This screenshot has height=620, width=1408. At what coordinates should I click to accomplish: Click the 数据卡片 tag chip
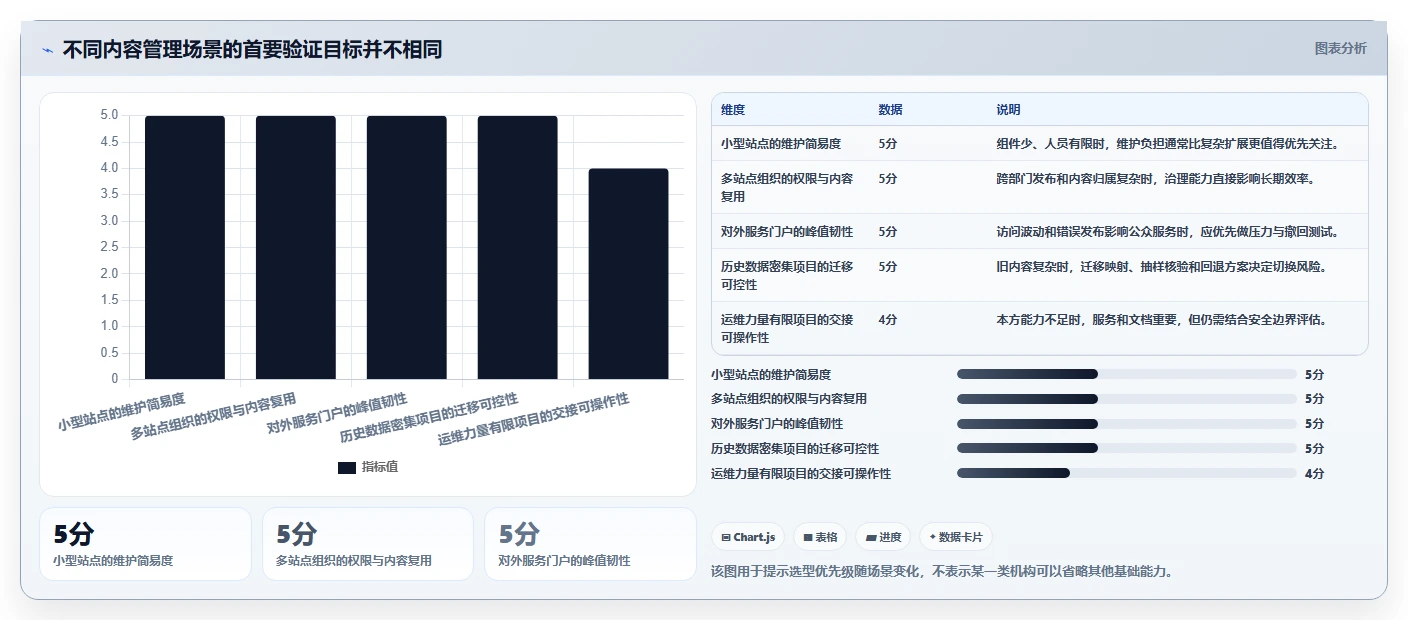click(x=956, y=537)
